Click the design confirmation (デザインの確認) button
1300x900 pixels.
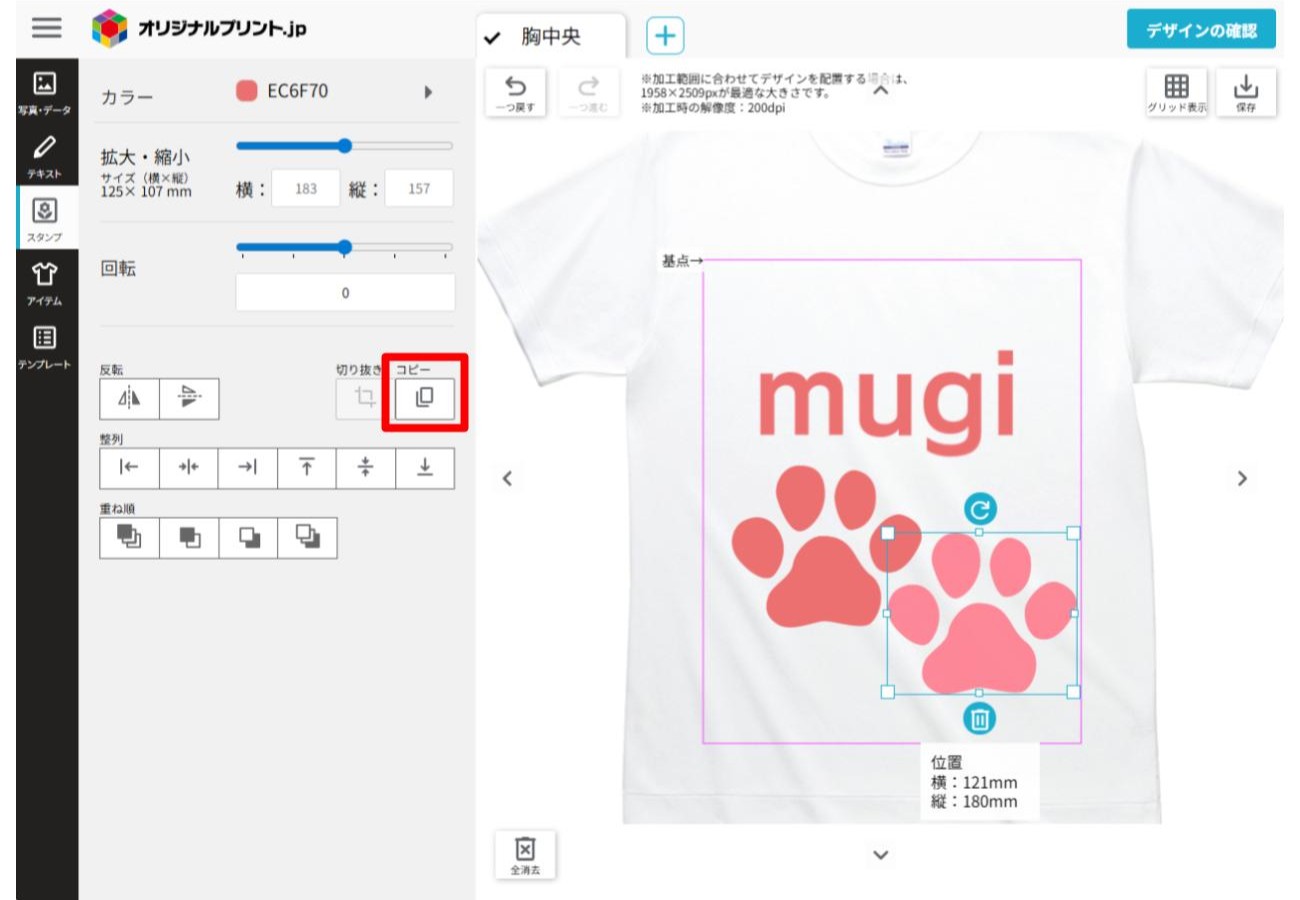(1201, 30)
